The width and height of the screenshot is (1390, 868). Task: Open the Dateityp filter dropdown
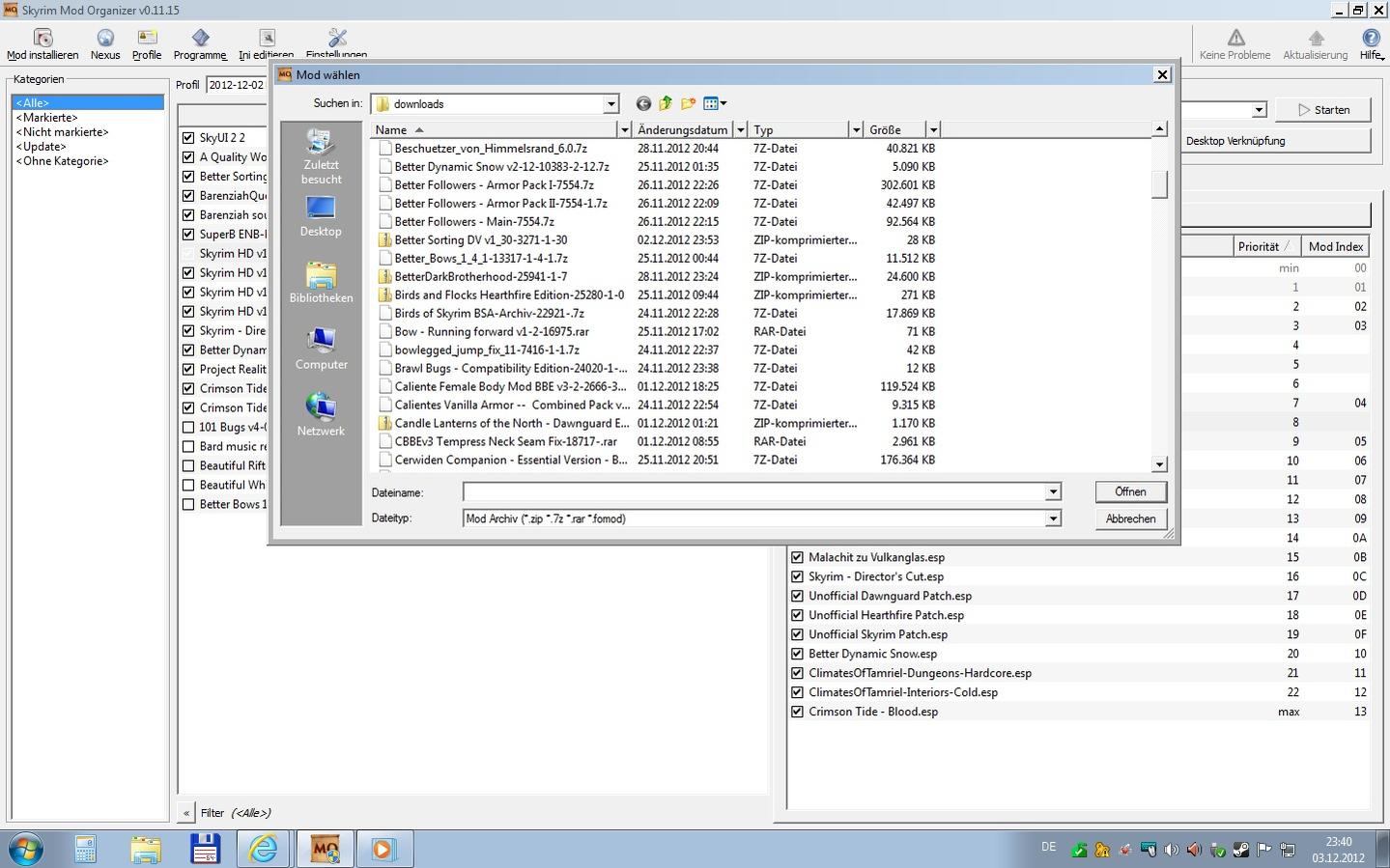(x=1053, y=519)
